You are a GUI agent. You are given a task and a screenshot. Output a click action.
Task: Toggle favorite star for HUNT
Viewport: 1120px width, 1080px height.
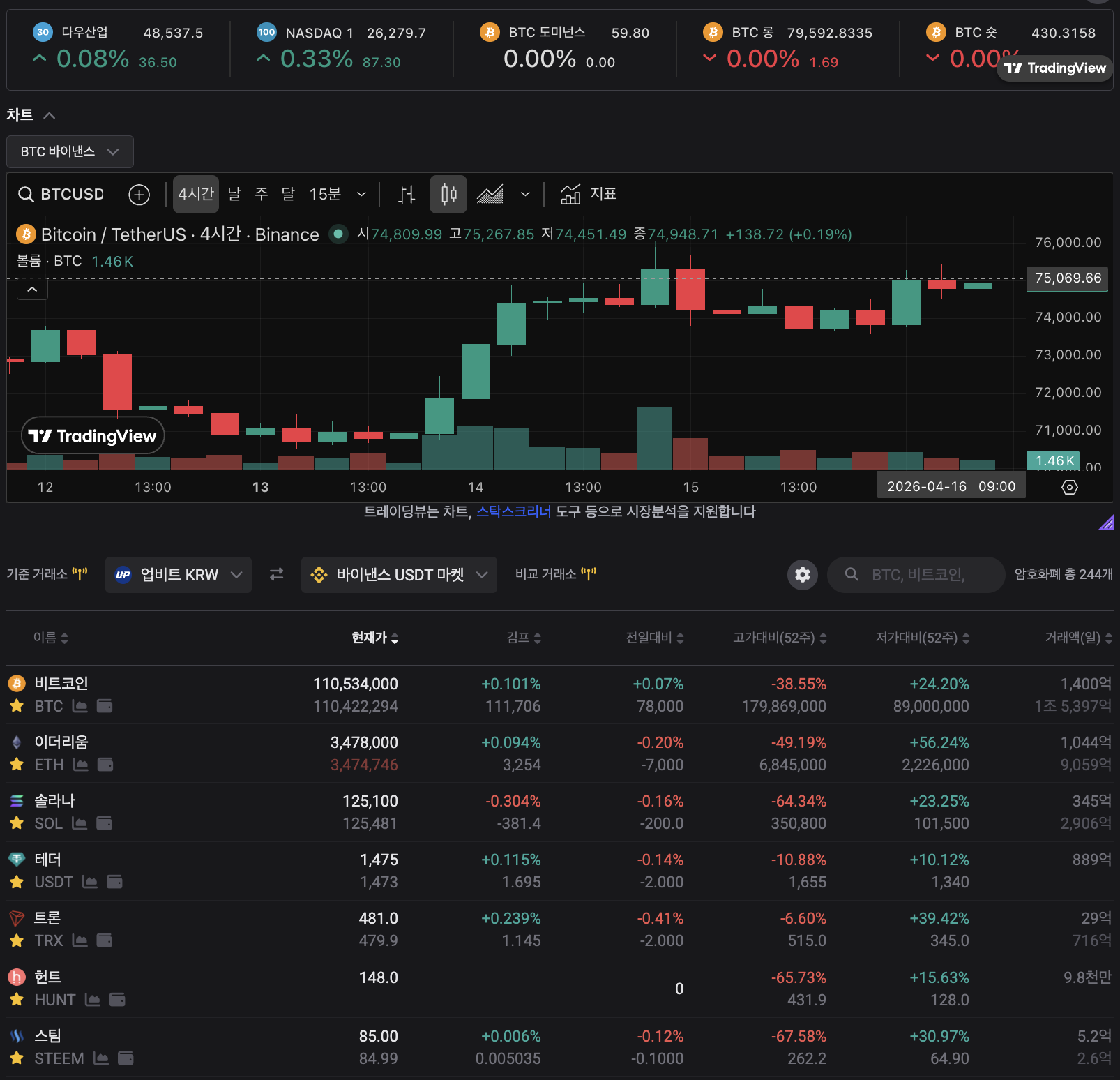(x=17, y=1000)
